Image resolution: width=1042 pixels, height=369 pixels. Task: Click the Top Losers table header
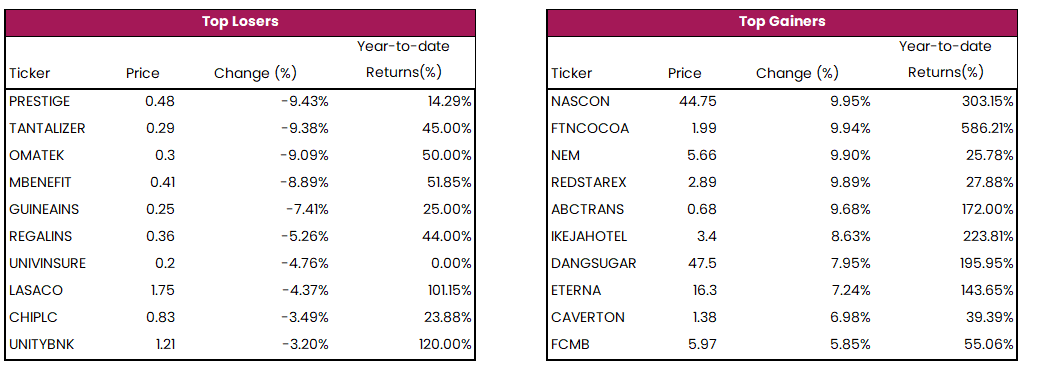coord(240,22)
